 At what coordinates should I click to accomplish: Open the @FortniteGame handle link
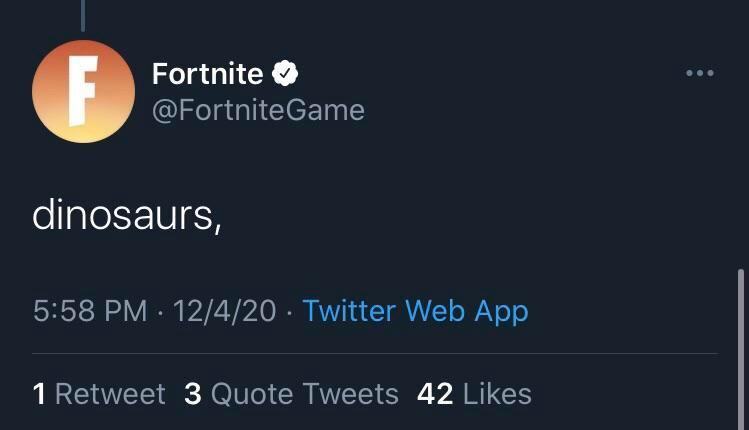point(257,109)
